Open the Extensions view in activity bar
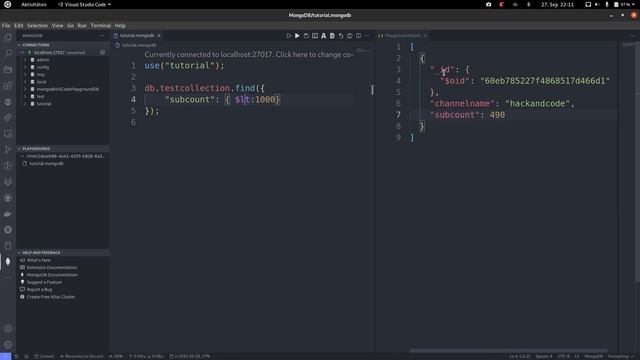The height and width of the screenshot is (360, 640). [x=8, y=86]
